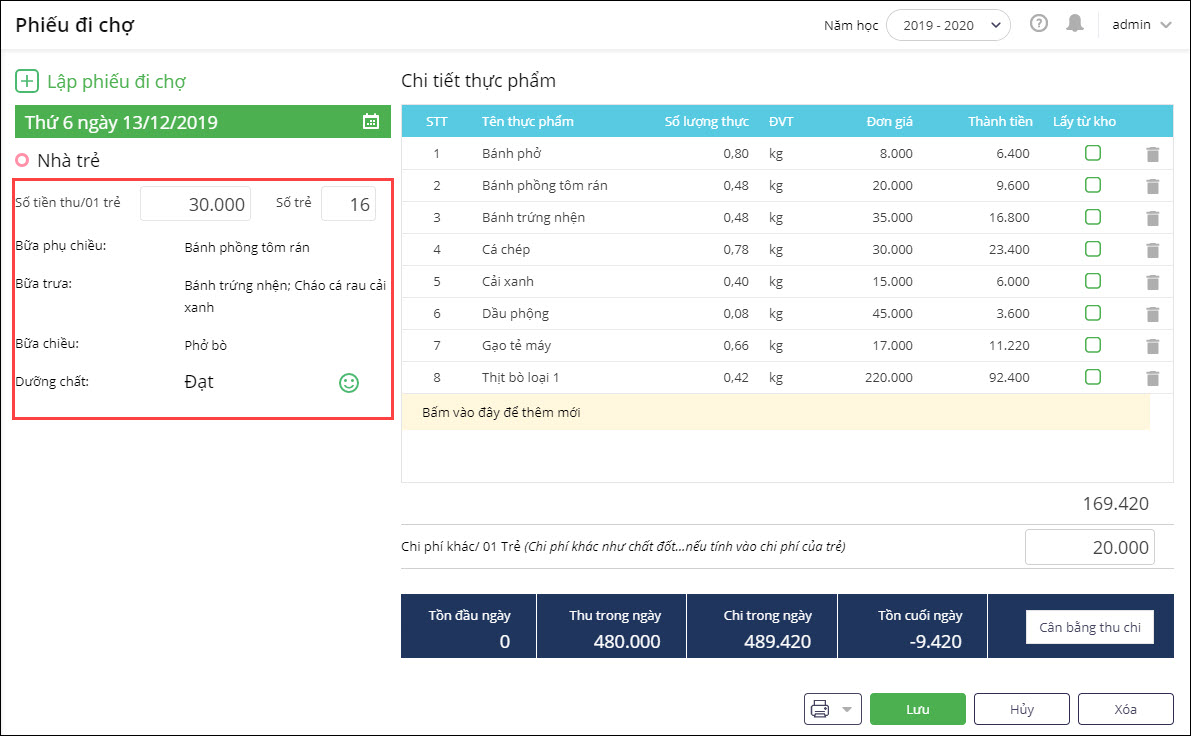Open the calendar icon in the date bar
Image resolution: width=1191 pixels, height=736 pixels.
click(x=371, y=122)
